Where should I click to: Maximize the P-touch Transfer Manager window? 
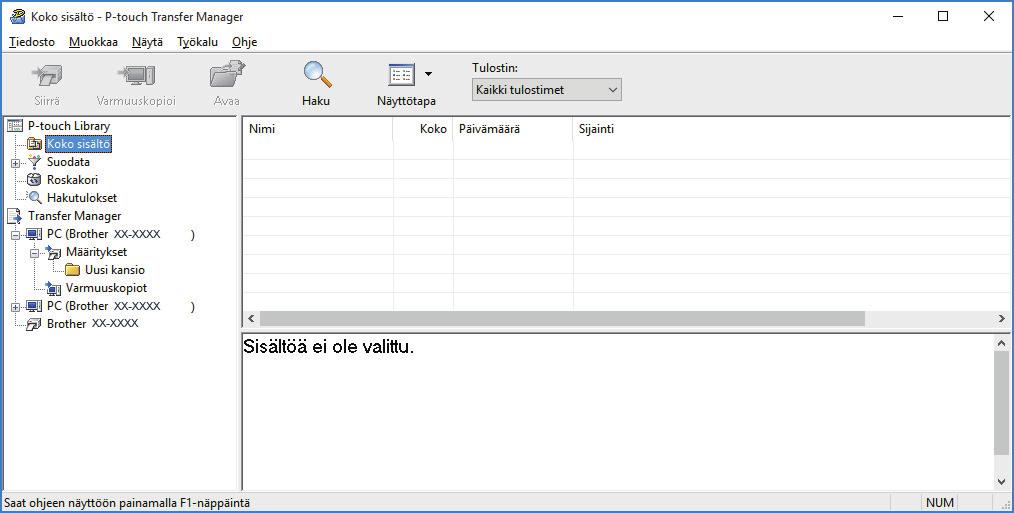pyautogui.click(x=943, y=17)
